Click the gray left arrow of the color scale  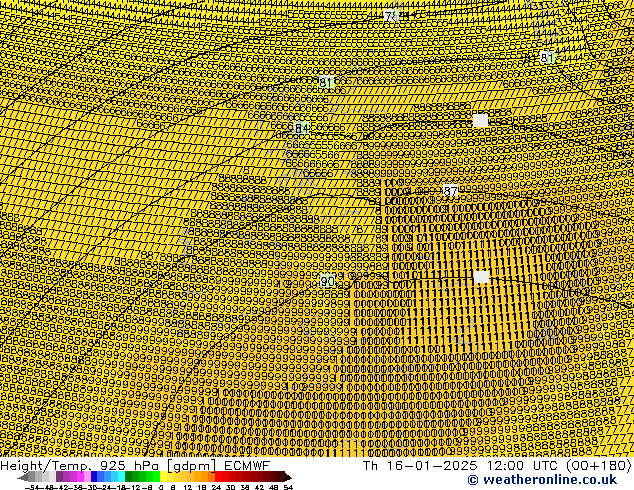click(23, 477)
